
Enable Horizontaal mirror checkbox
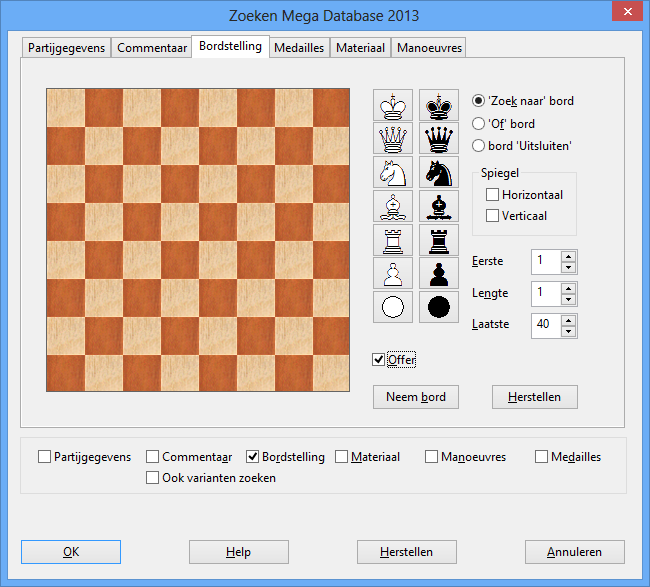492,194
